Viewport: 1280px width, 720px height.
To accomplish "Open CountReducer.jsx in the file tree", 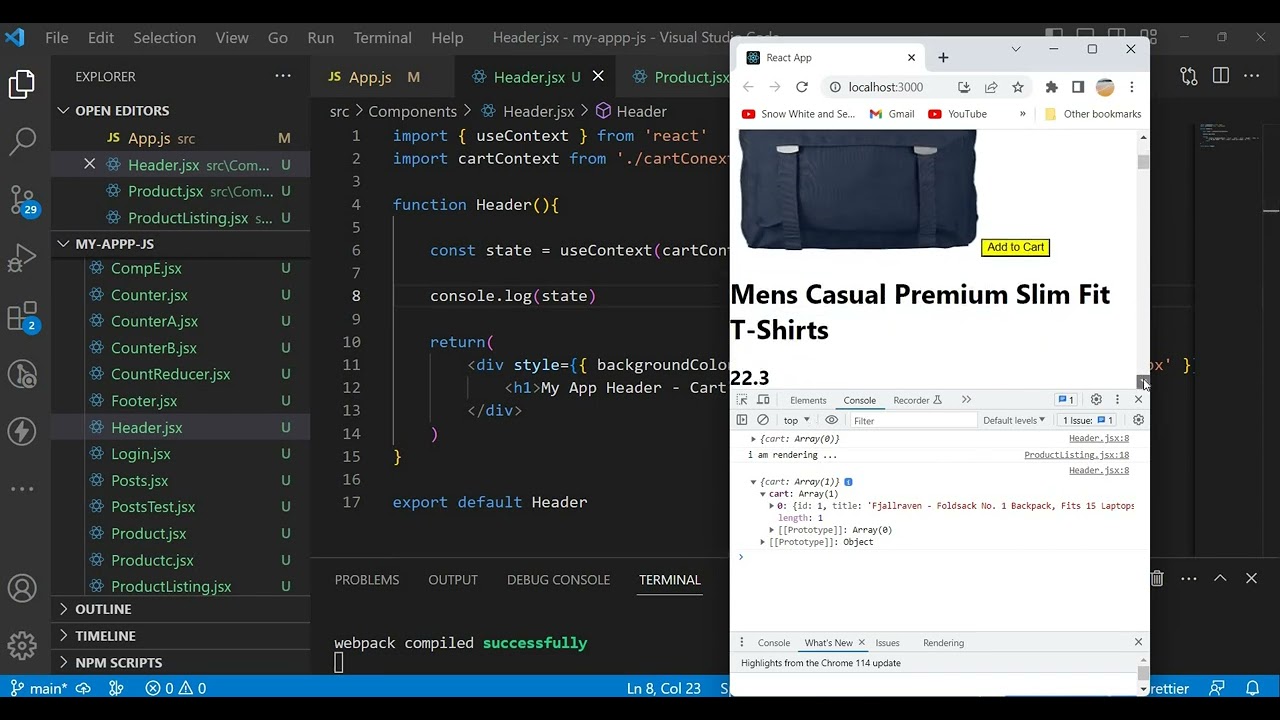I will [x=171, y=374].
